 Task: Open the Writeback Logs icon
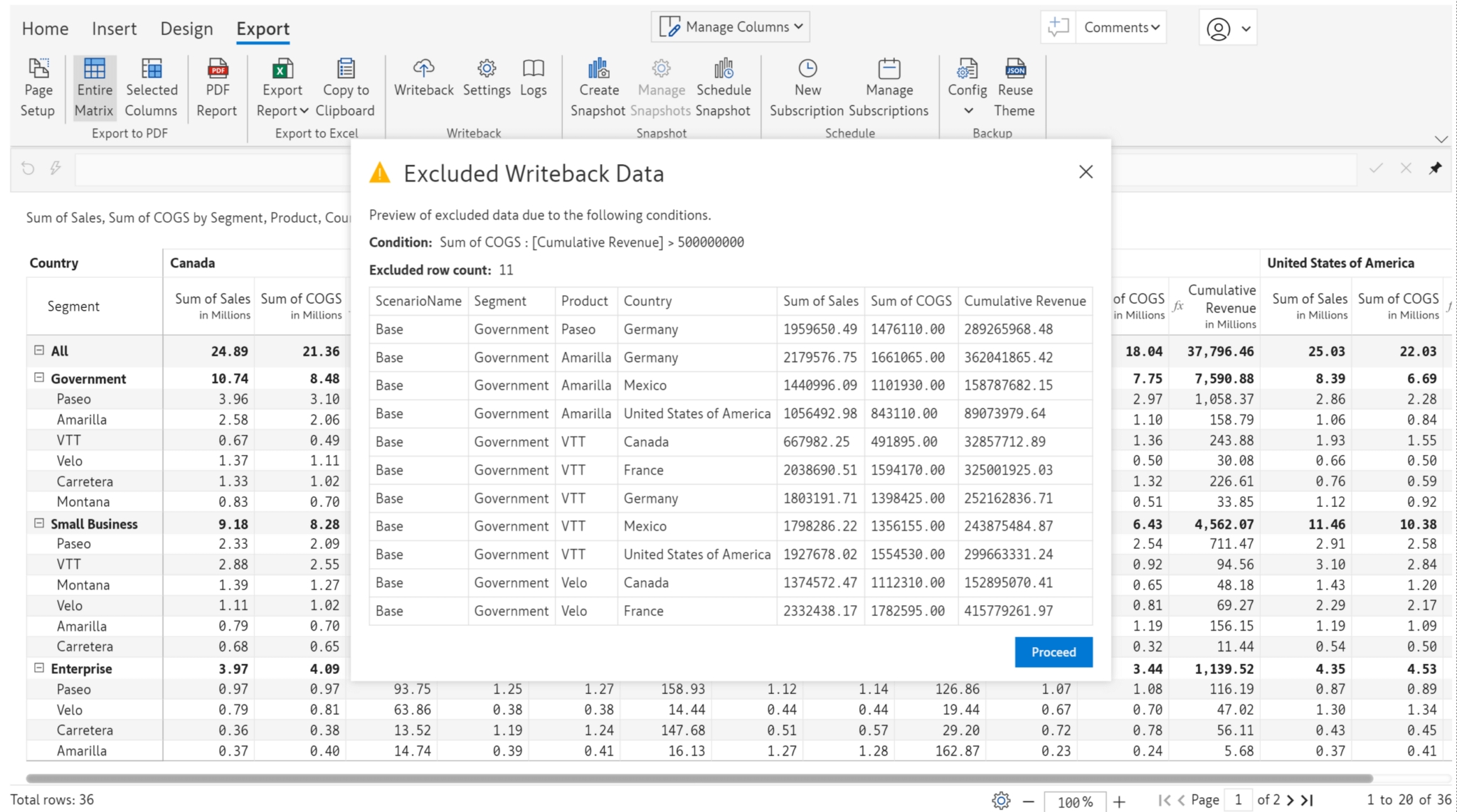tap(533, 69)
